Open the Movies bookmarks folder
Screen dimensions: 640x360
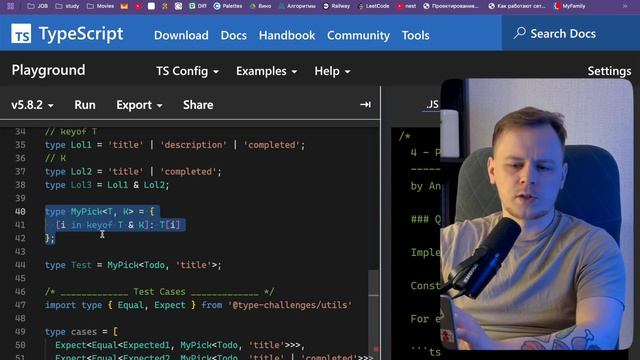(x=100, y=6)
